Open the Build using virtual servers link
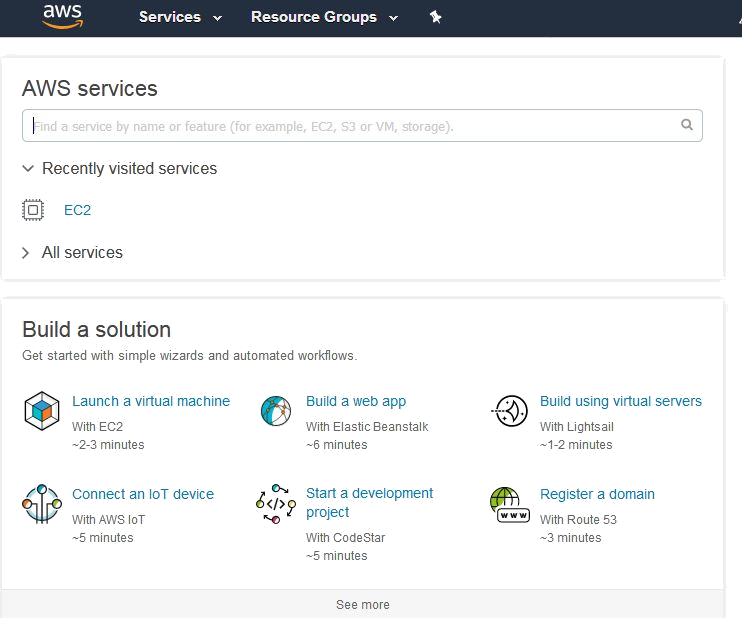Screen dimensions: 742x618 click(620, 401)
